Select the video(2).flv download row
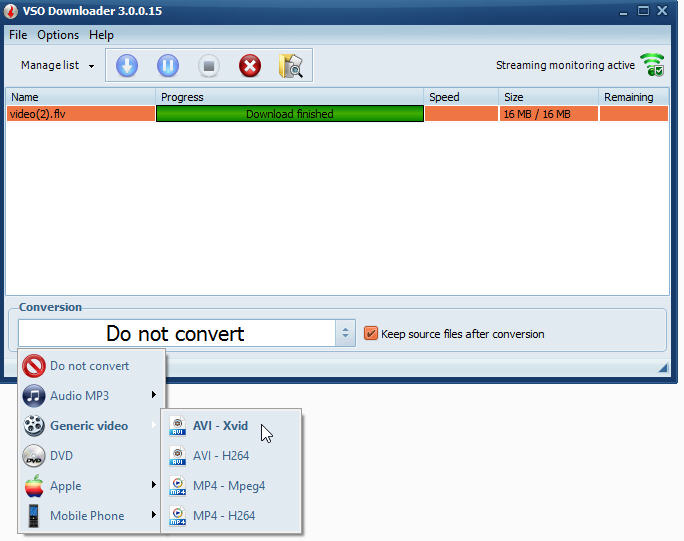 pyautogui.click(x=337, y=114)
